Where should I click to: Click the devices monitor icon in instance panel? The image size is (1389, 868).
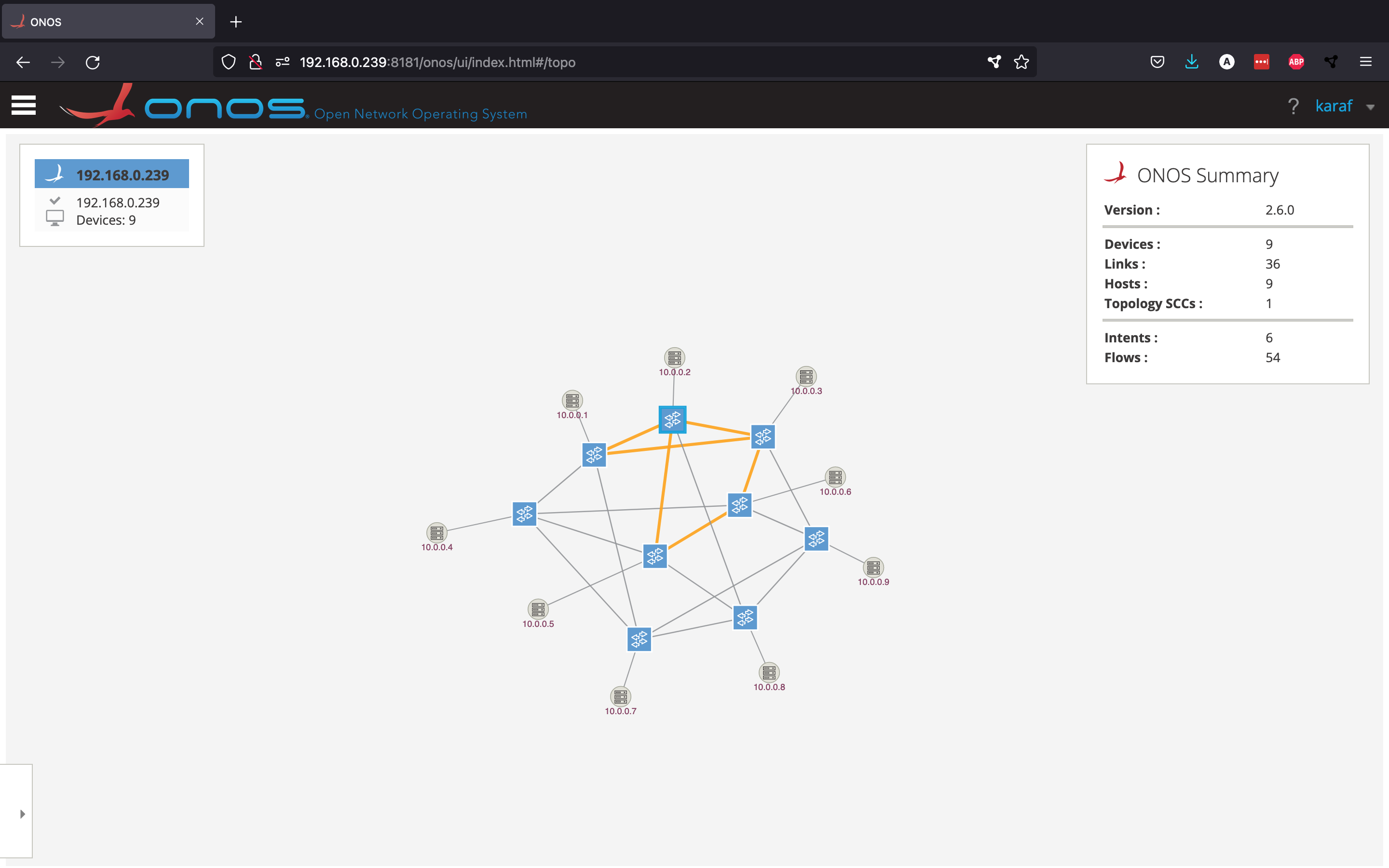click(55, 217)
